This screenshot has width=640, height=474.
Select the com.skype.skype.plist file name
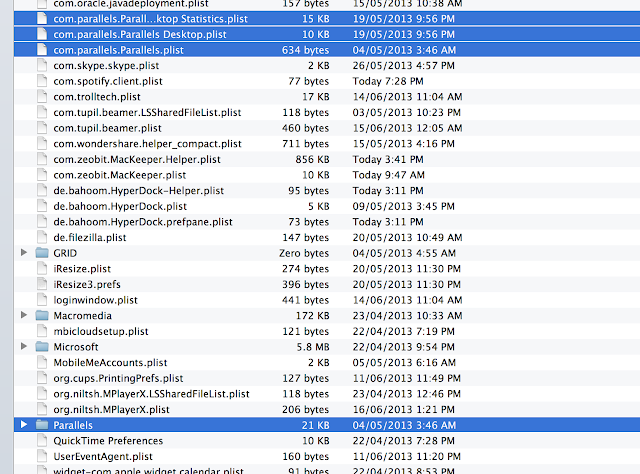tap(106, 66)
